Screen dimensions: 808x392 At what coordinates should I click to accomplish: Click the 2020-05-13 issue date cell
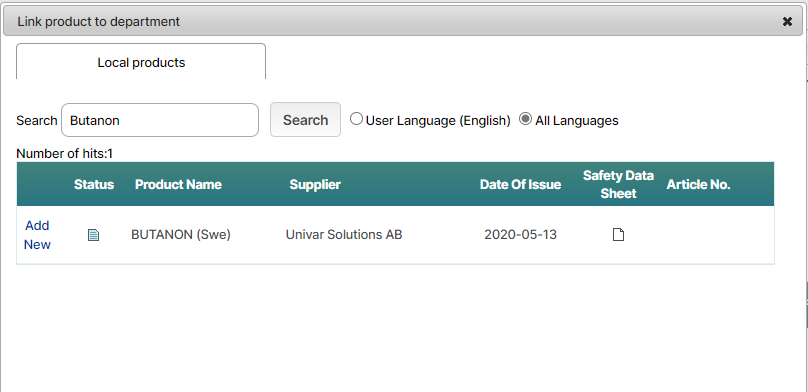click(x=520, y=235)
